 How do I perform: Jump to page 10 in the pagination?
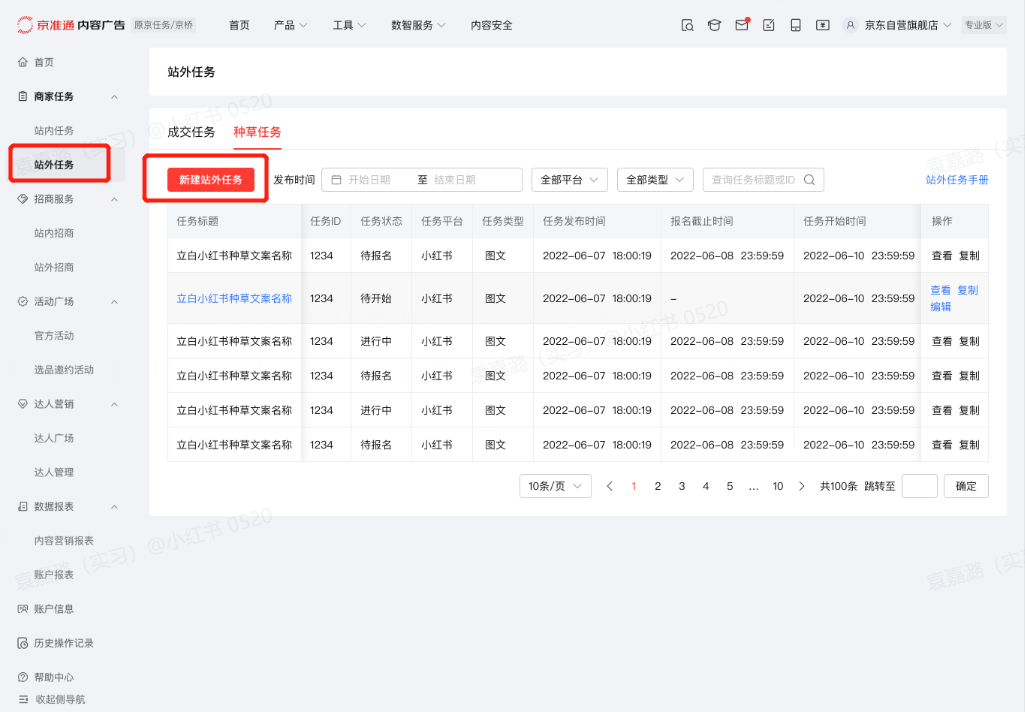coord(778,486)
